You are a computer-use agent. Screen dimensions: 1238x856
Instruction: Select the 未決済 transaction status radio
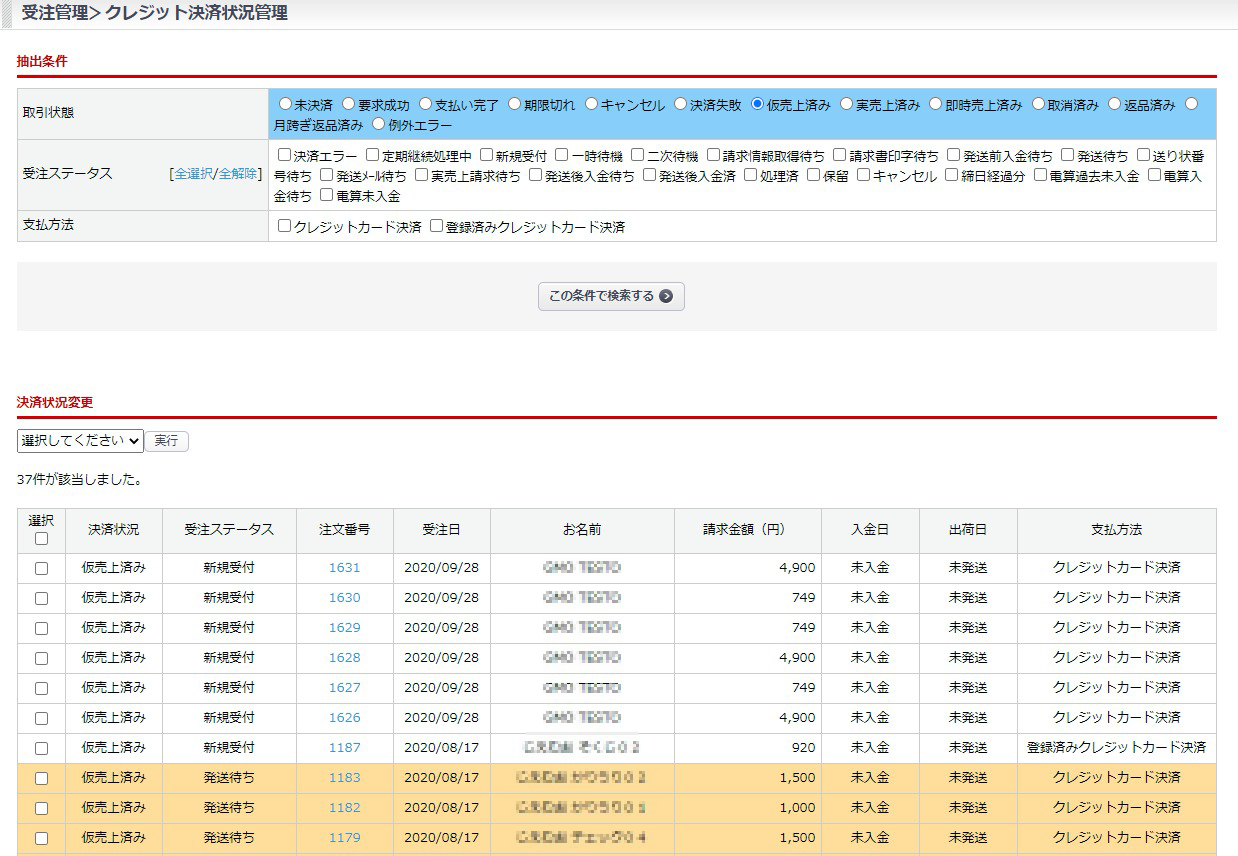[x=286, y=104]
